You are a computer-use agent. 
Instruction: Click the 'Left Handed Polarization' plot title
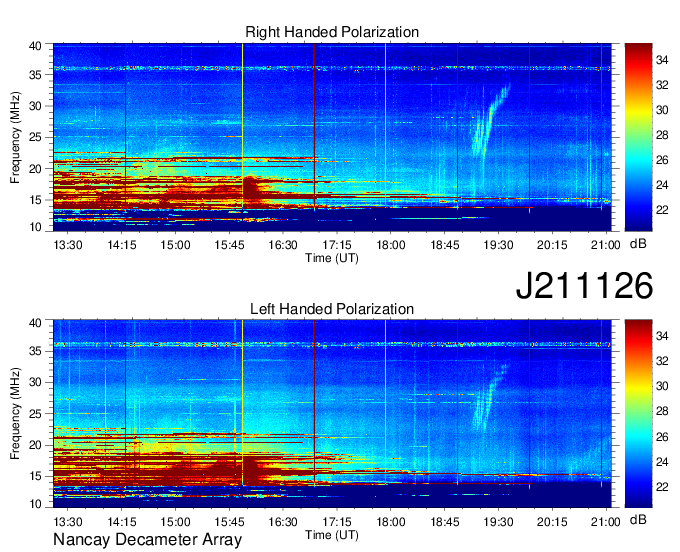pyautogui.click(x=332, y=309)
